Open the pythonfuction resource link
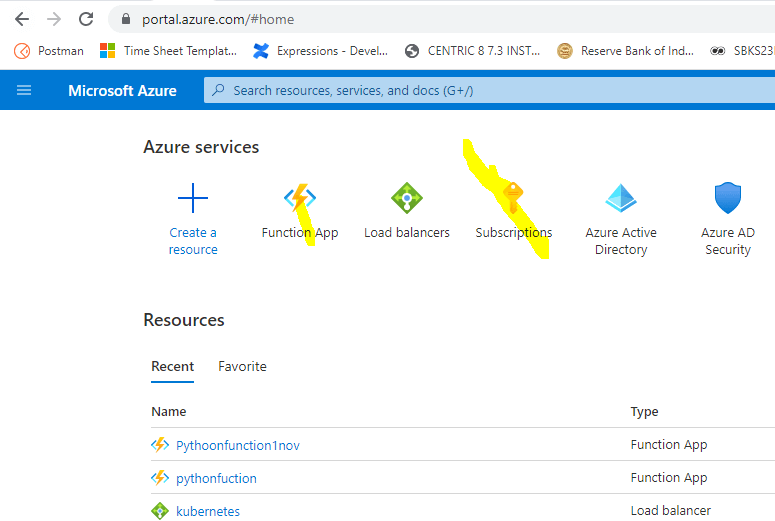This screenshot has height=521, width=775. (x=216, y=478)
